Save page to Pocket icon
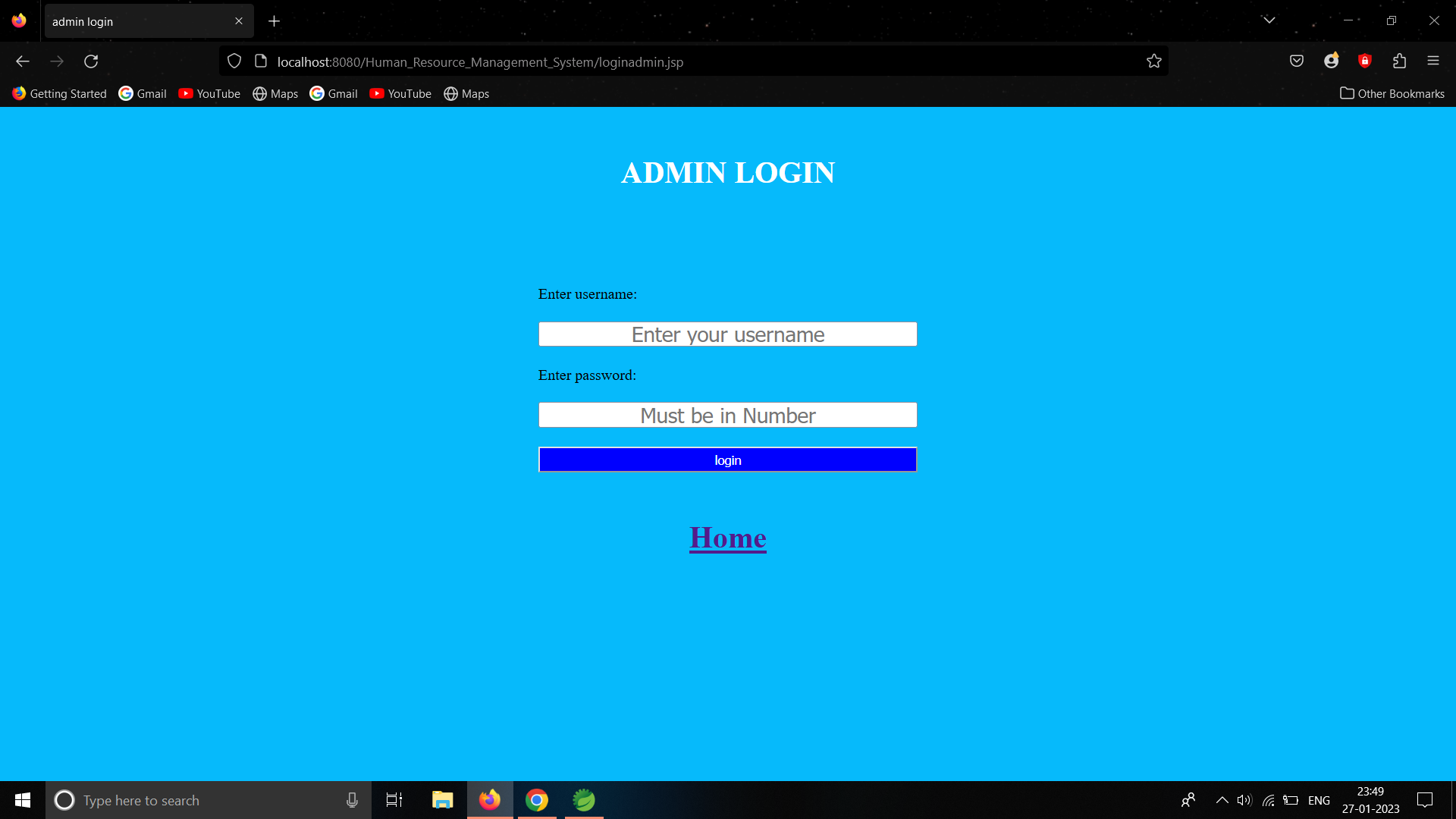 click(x=1297, y=61)
